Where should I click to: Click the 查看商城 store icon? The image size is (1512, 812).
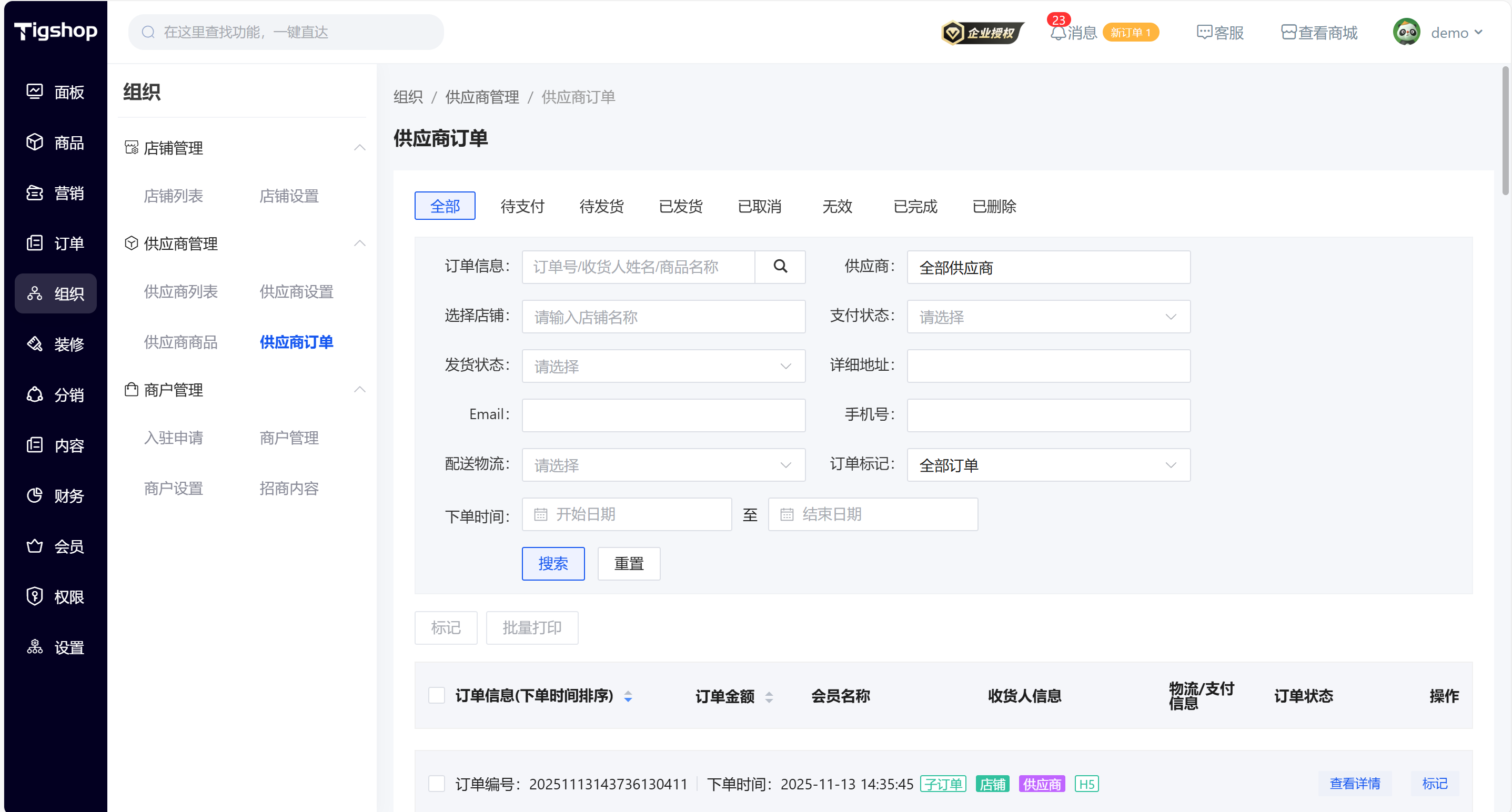tap(1288, 33)
